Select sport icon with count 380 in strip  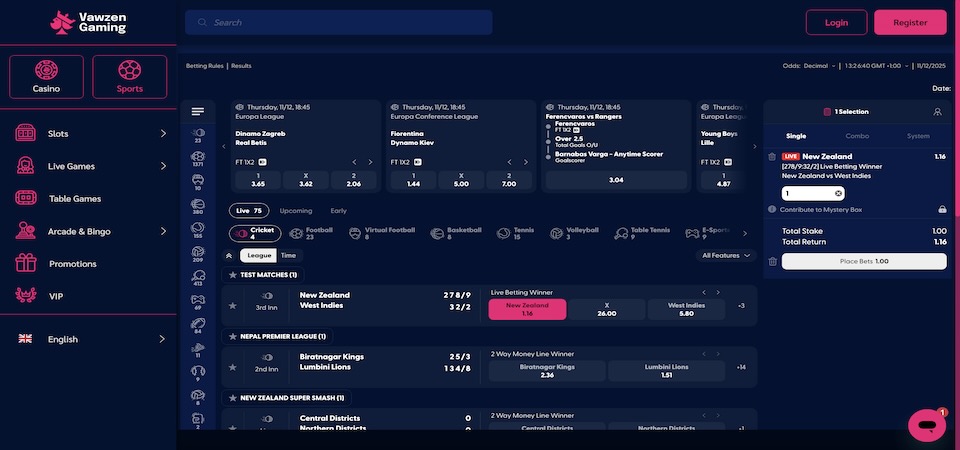pyautogui.click(x=198, y=207)
